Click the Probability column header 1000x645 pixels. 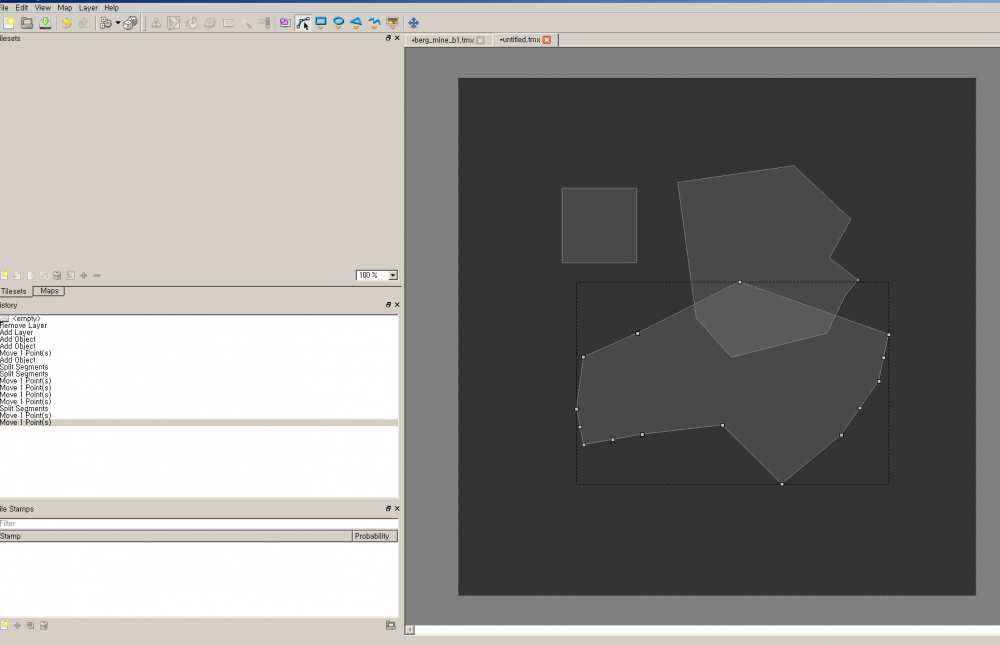click(x=374, y=536)
